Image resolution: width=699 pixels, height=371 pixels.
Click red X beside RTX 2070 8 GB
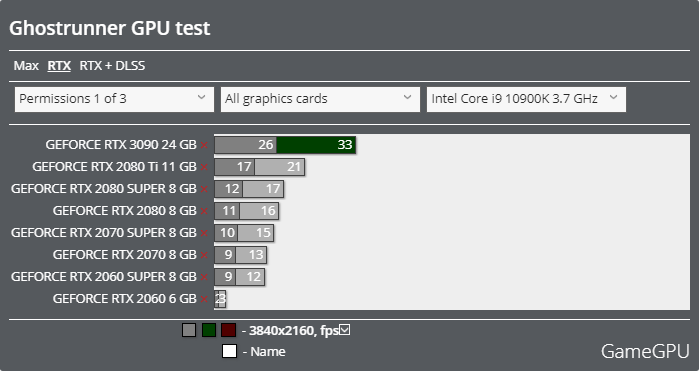[x=204, y=255]
